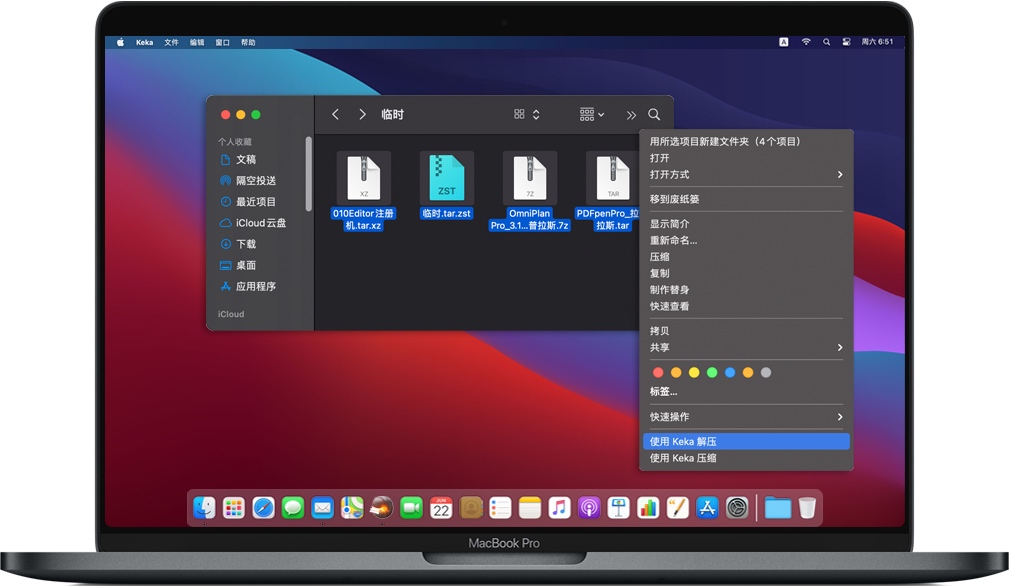Choose 使用 Keka 解压 from context menu

coord(745,442)
